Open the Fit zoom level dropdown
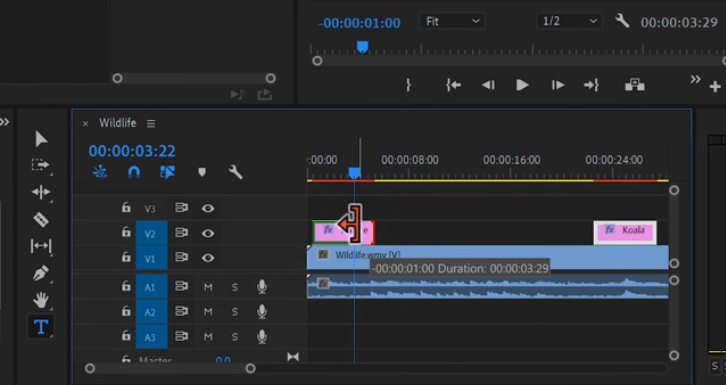 (452, 21)
